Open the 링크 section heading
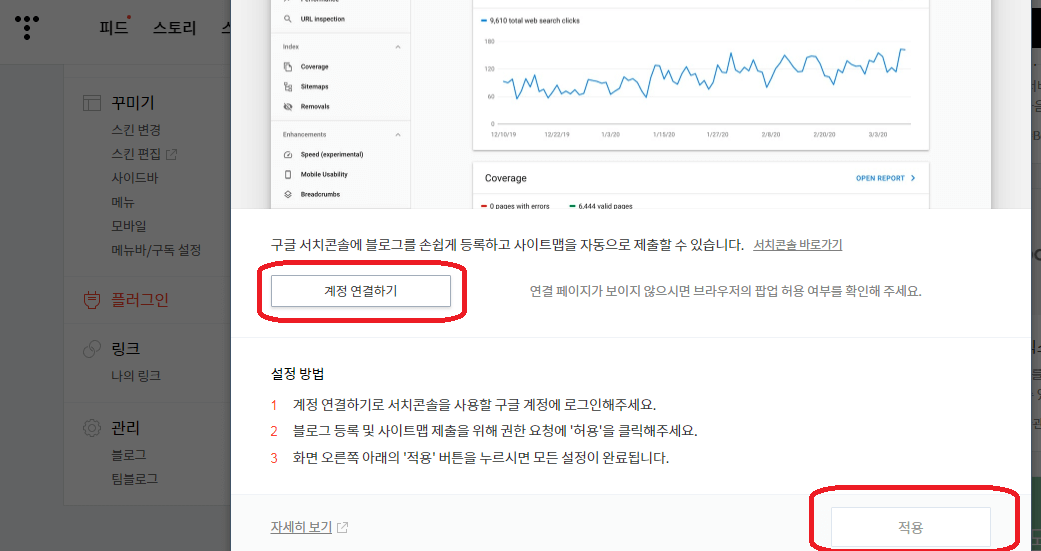 click(125, 349)
